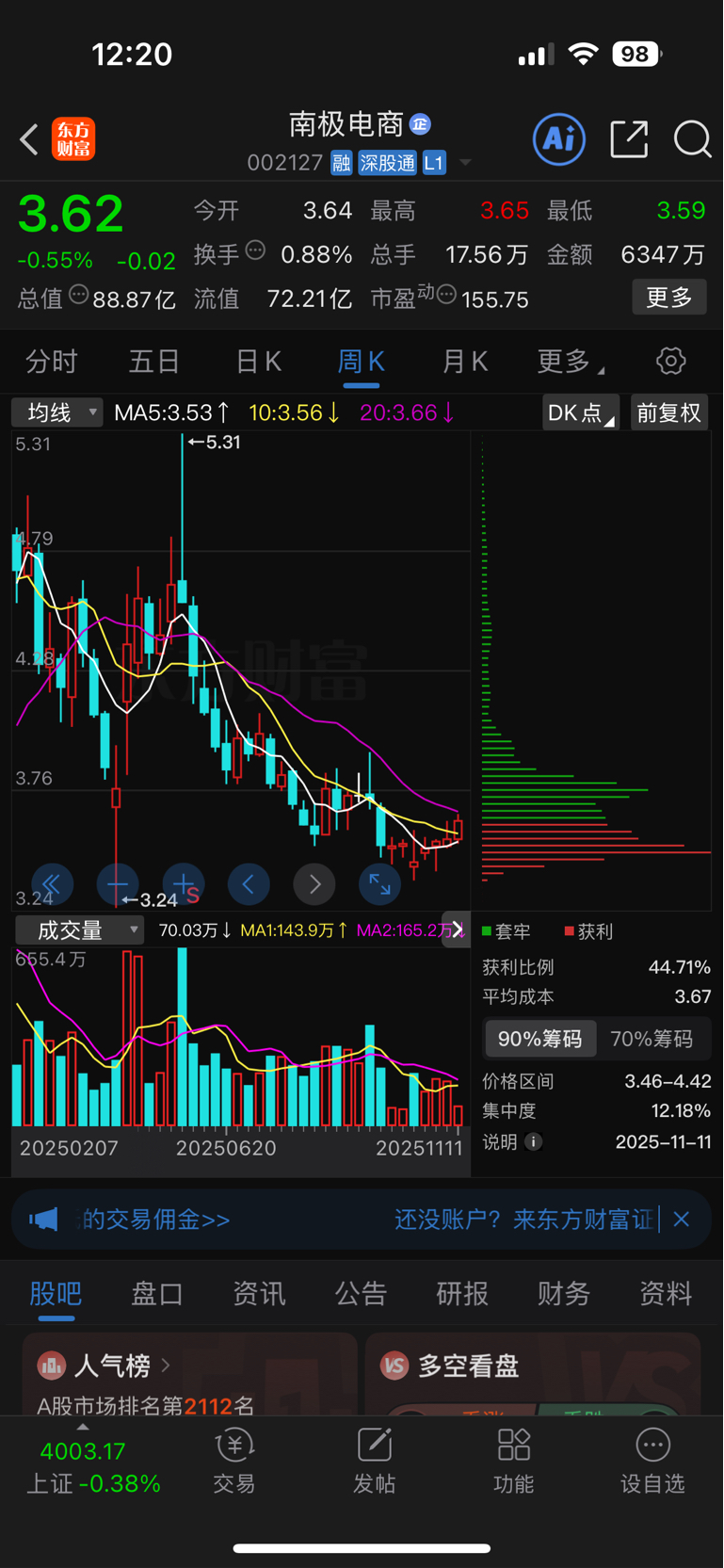Tap the 说明 info icon

534,1141
